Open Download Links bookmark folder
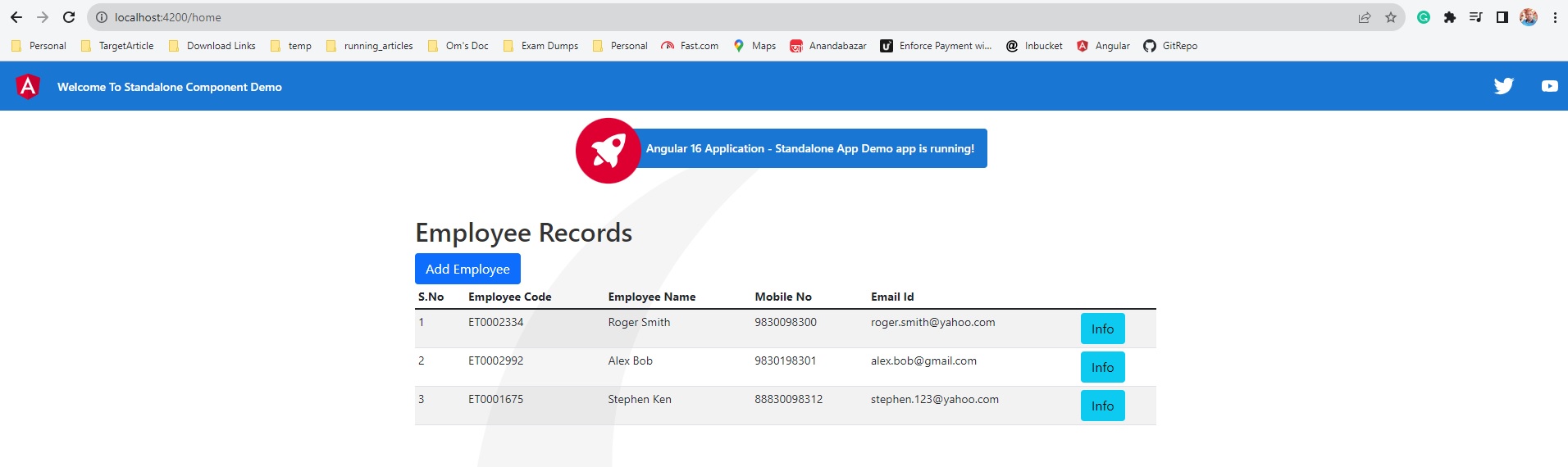1568x467 pixels. click(212, 46)
